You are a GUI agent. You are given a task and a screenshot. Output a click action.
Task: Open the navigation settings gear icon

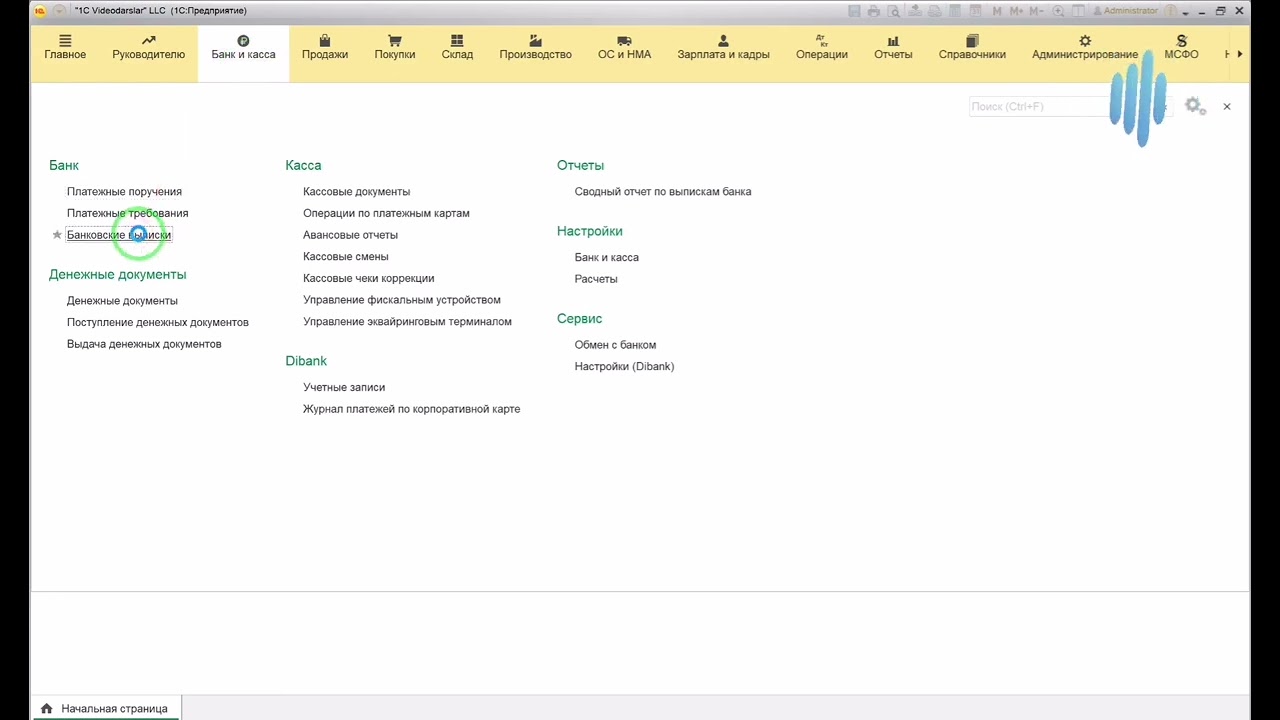click(1193, 105)
